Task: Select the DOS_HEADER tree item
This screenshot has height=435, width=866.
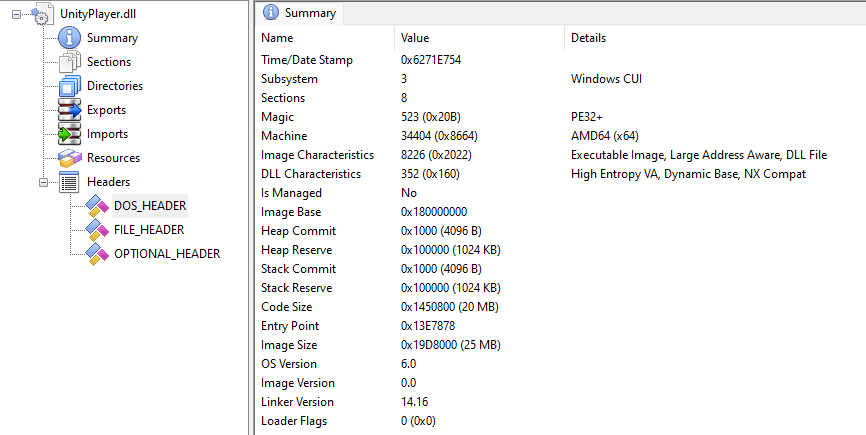Action: 150,206
